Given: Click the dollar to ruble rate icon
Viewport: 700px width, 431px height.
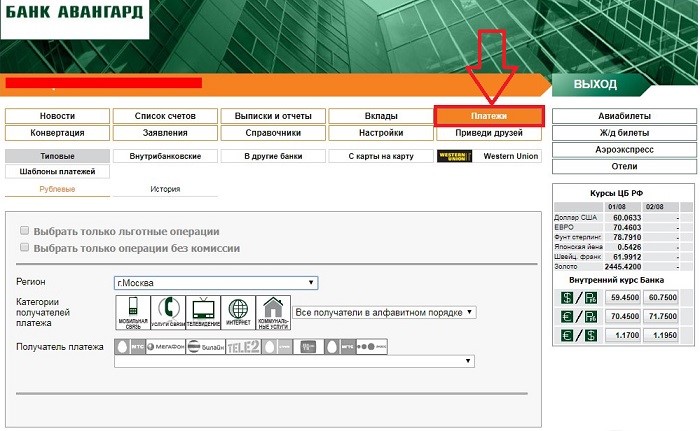Looking at the screenshot, I should [x=579, y=297].
